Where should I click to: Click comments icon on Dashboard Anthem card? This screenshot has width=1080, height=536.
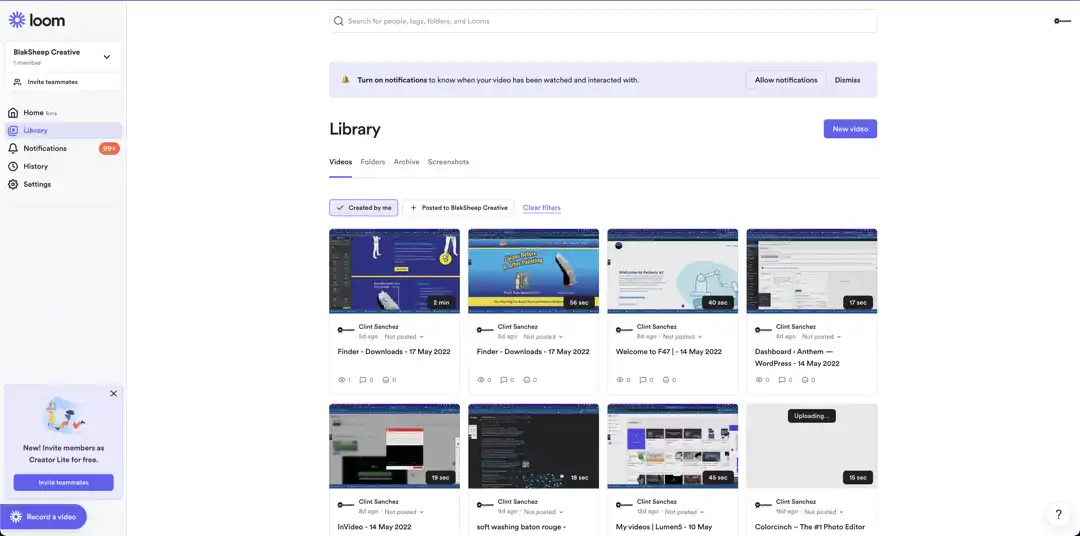click(782, 380)
